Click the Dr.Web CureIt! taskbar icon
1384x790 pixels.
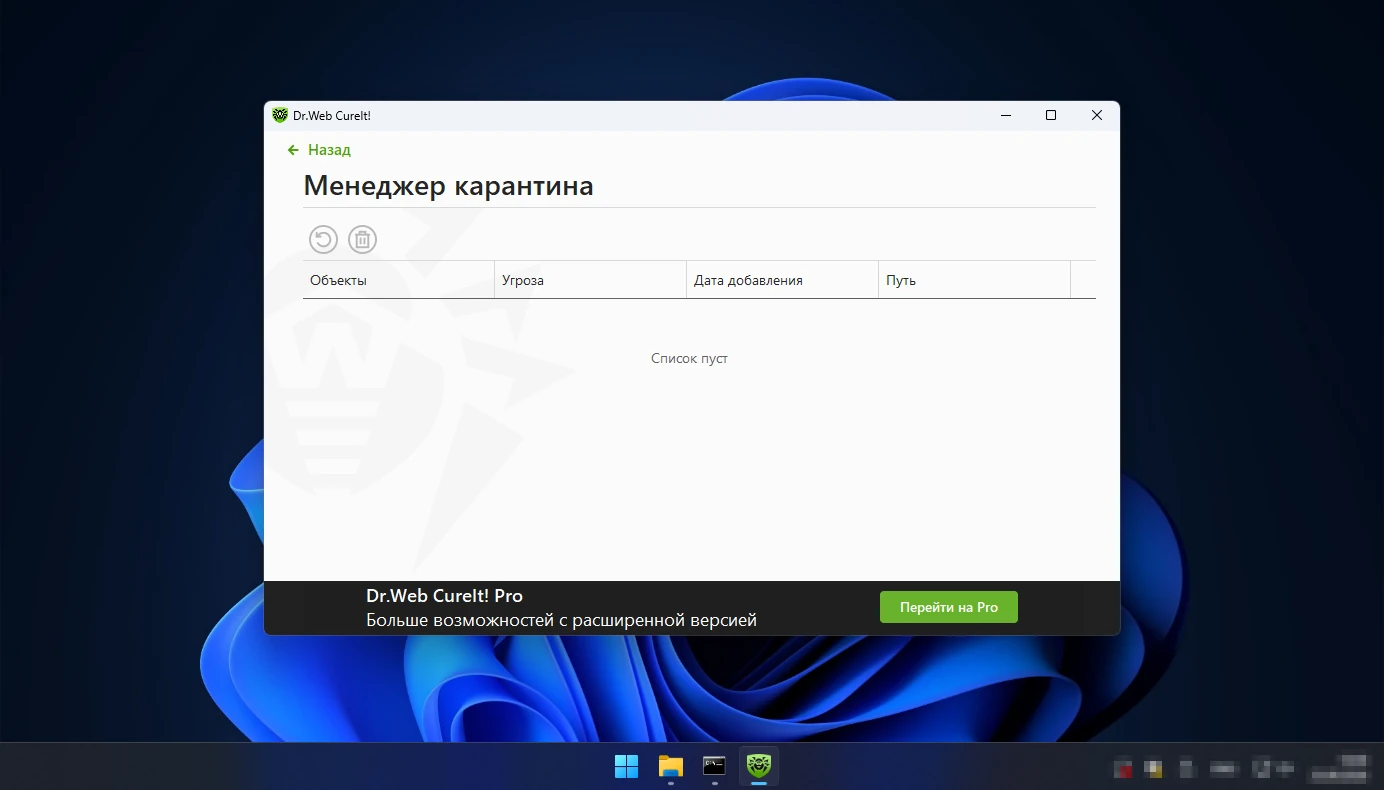(x=759, y=766)
